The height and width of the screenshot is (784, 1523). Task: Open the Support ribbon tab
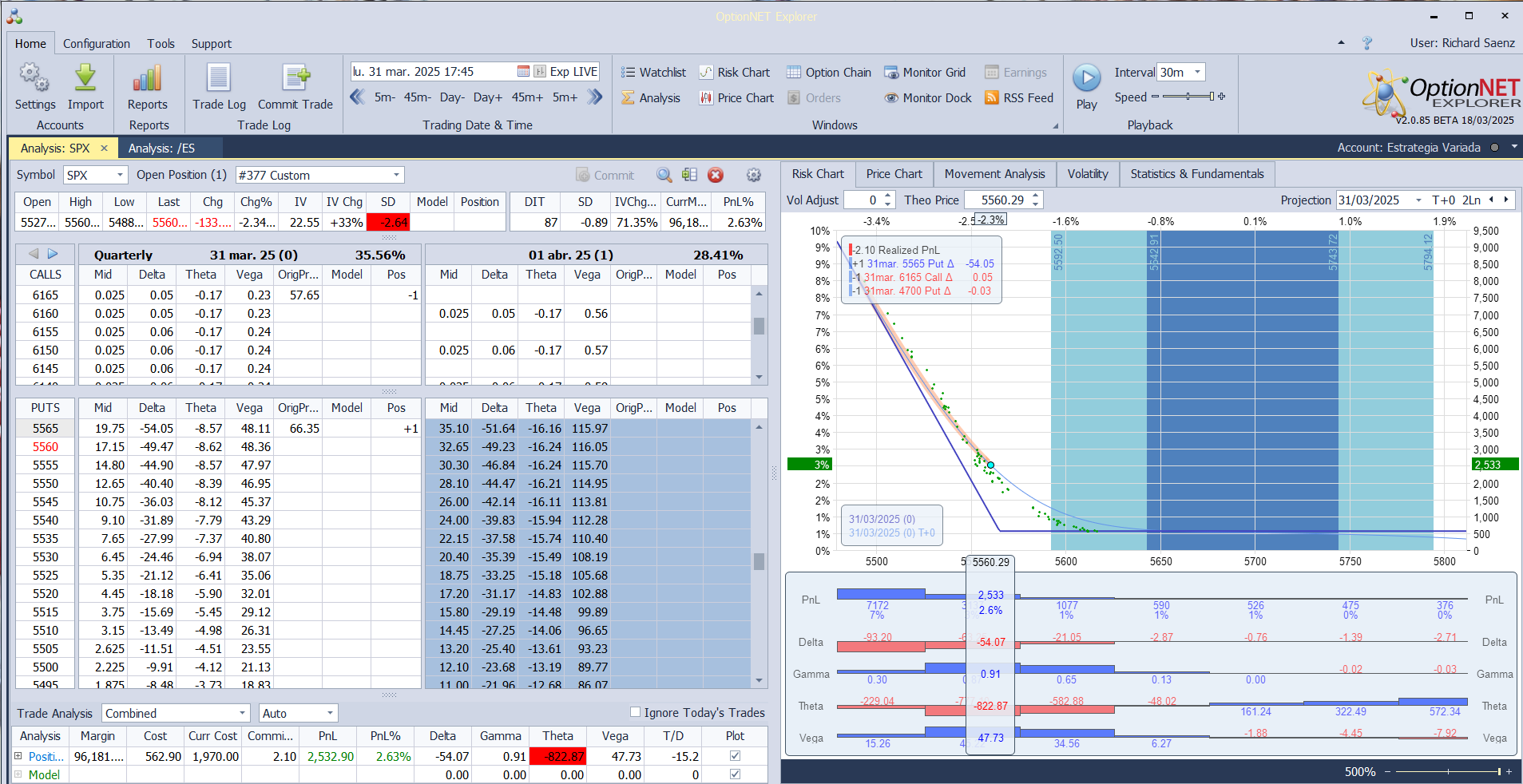click(x=212, y=44)
